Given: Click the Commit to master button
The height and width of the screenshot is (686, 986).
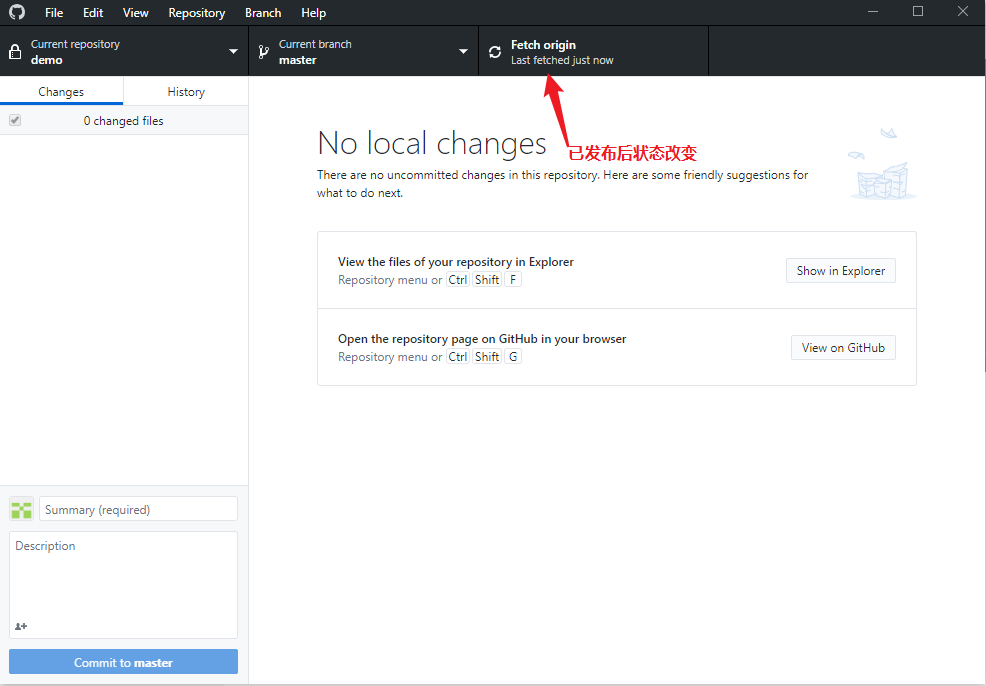Looking at the screenshot, I should click(x=123, y=662).
